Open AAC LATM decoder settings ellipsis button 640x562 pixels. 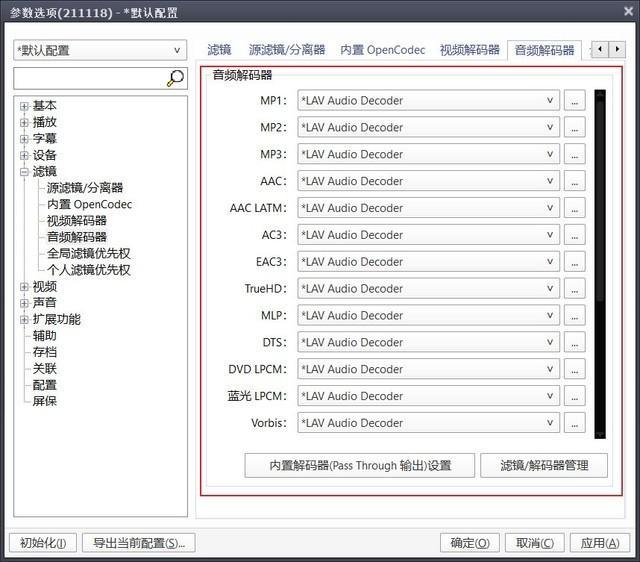(574, 208)
